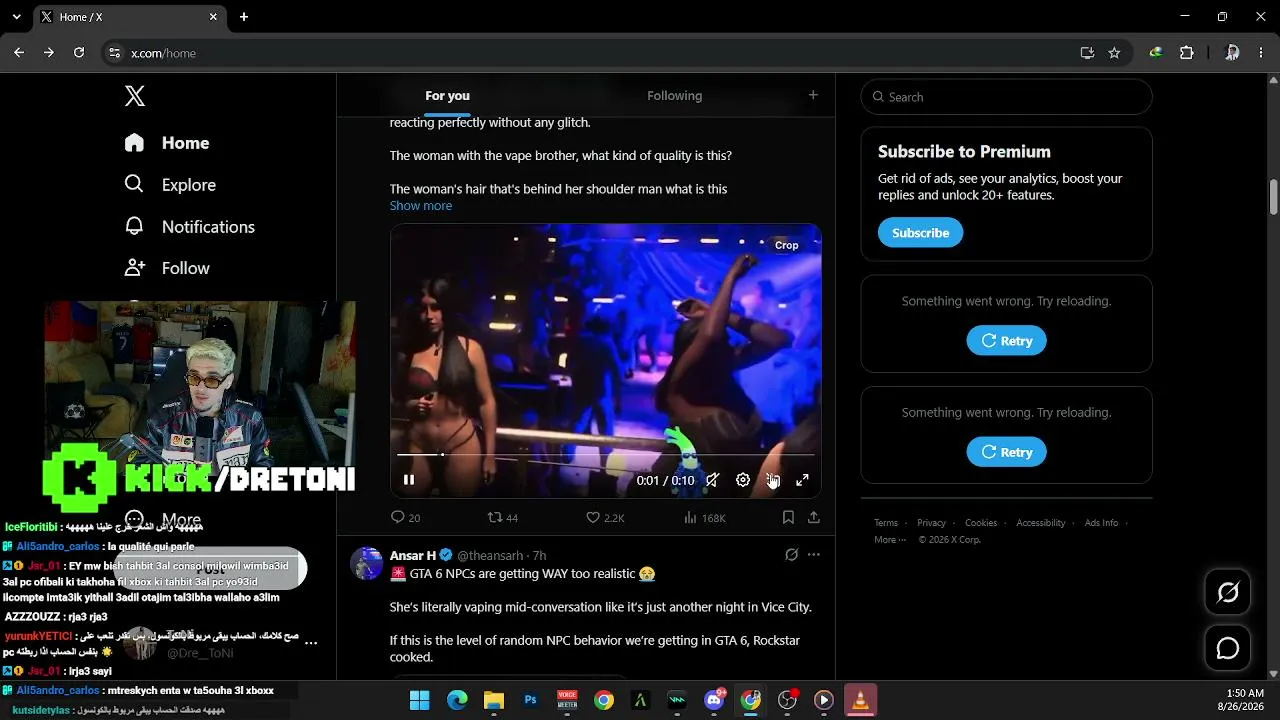Open the Grok floating button
Viewport: 1280px width, 720px height.
pyautogui.click(x=1228, y=593)
